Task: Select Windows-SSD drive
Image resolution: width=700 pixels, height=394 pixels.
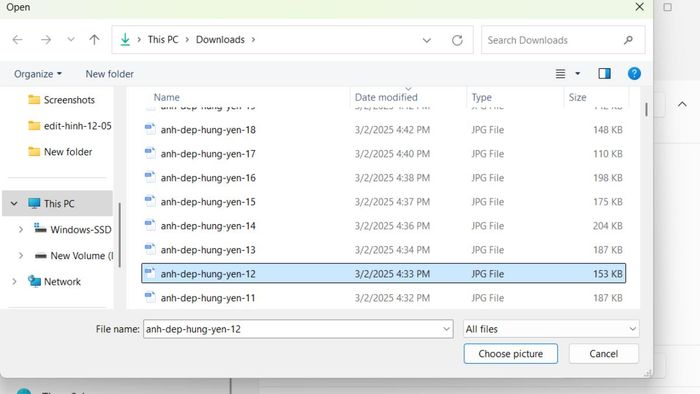Action: tap(72, 229)
